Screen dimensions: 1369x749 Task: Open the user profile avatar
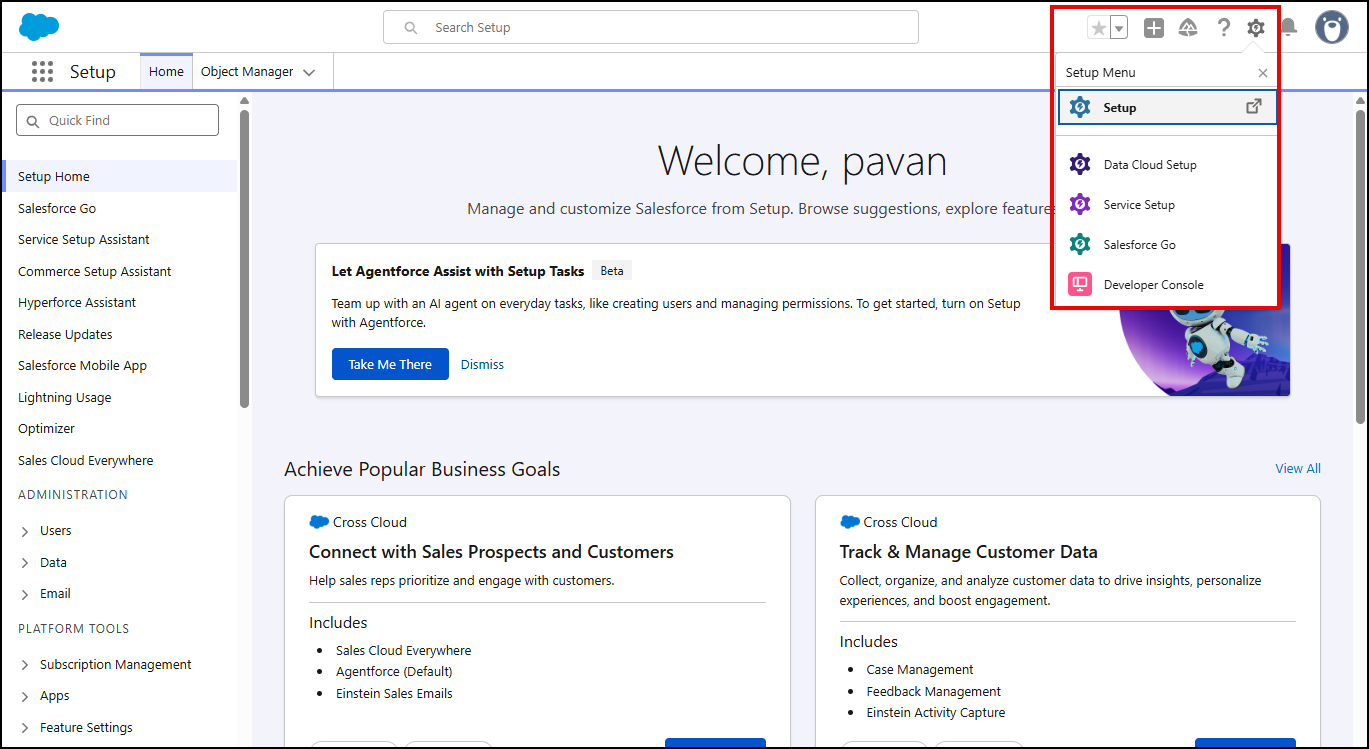[1331, 28]
